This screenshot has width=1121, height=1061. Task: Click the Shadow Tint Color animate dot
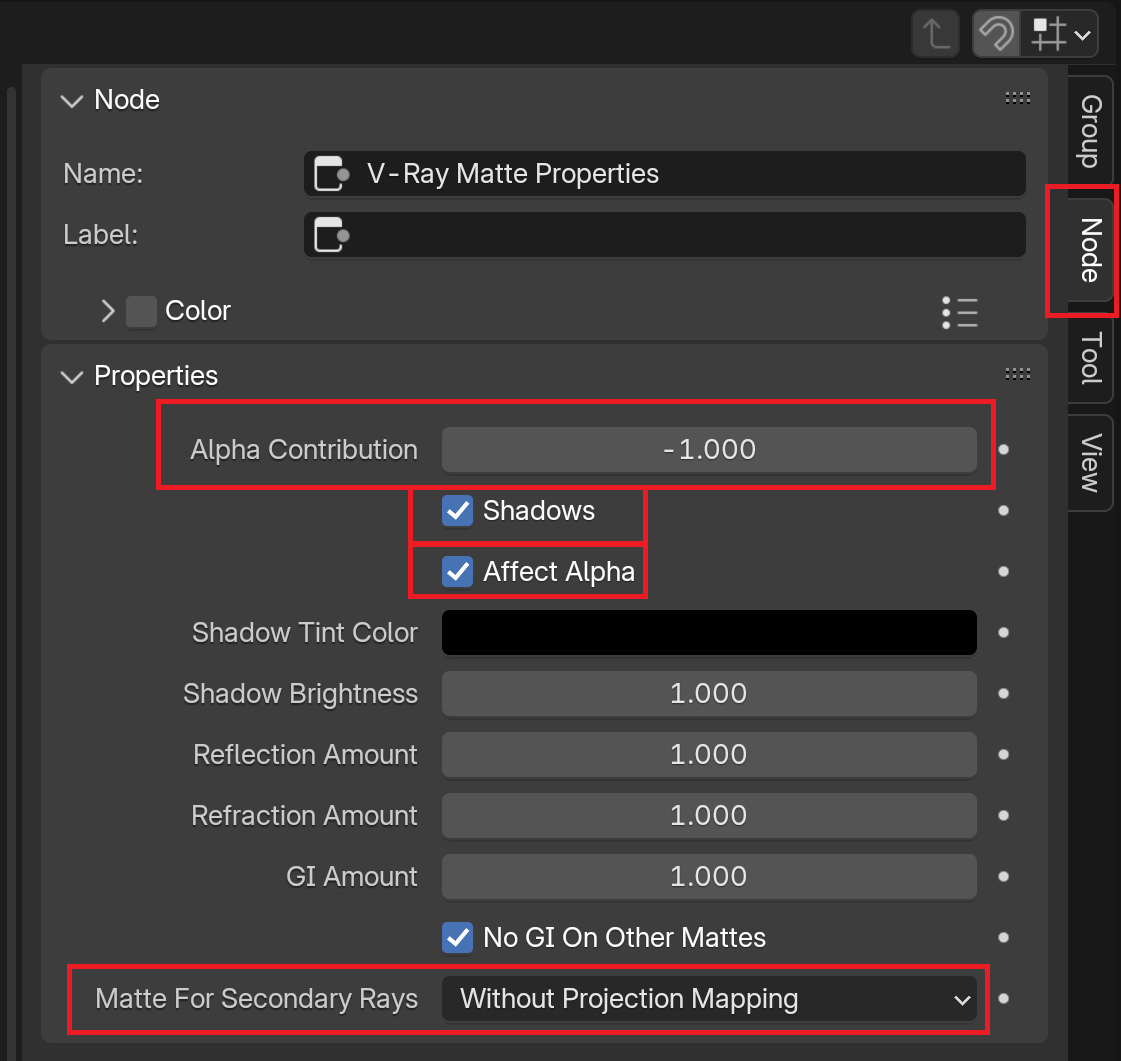point(1004,633)
